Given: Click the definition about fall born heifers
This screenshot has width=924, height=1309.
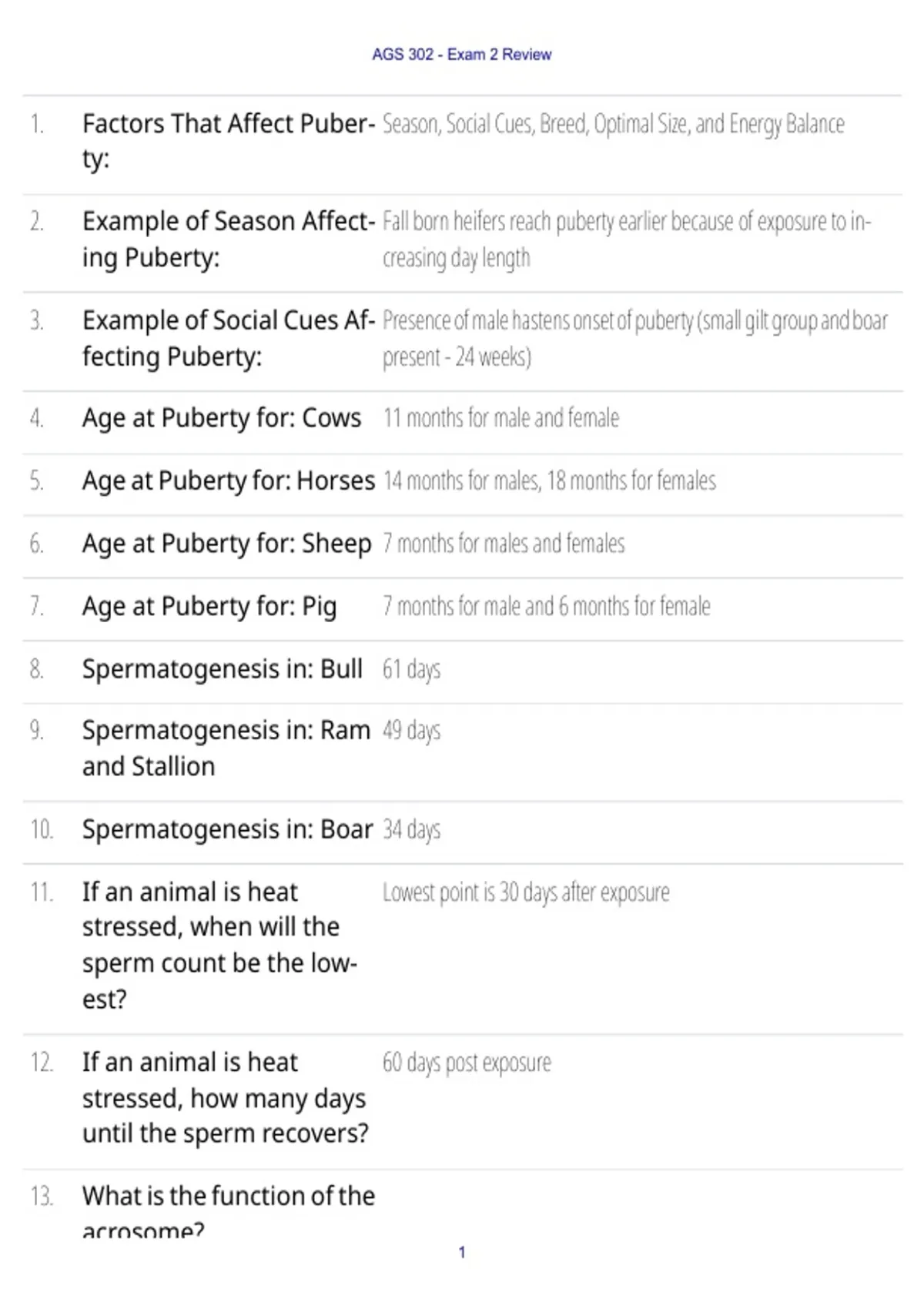Looking at the screenshot, I should [627, 239].
